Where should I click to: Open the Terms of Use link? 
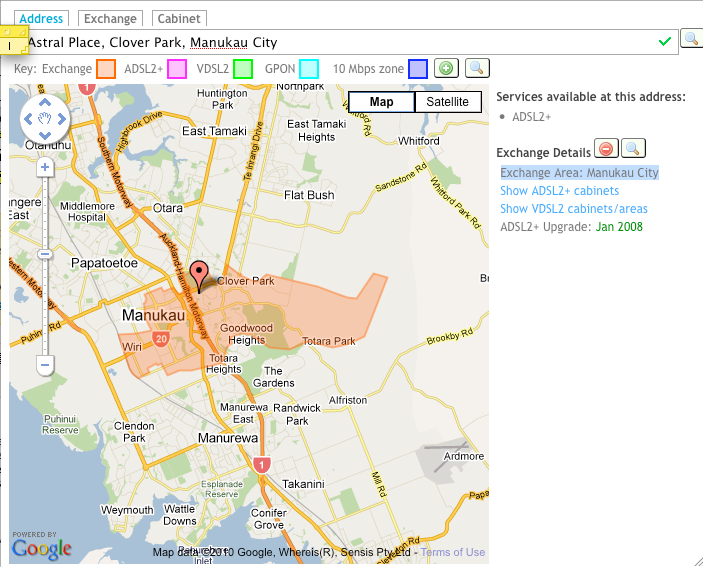point(453,552)
